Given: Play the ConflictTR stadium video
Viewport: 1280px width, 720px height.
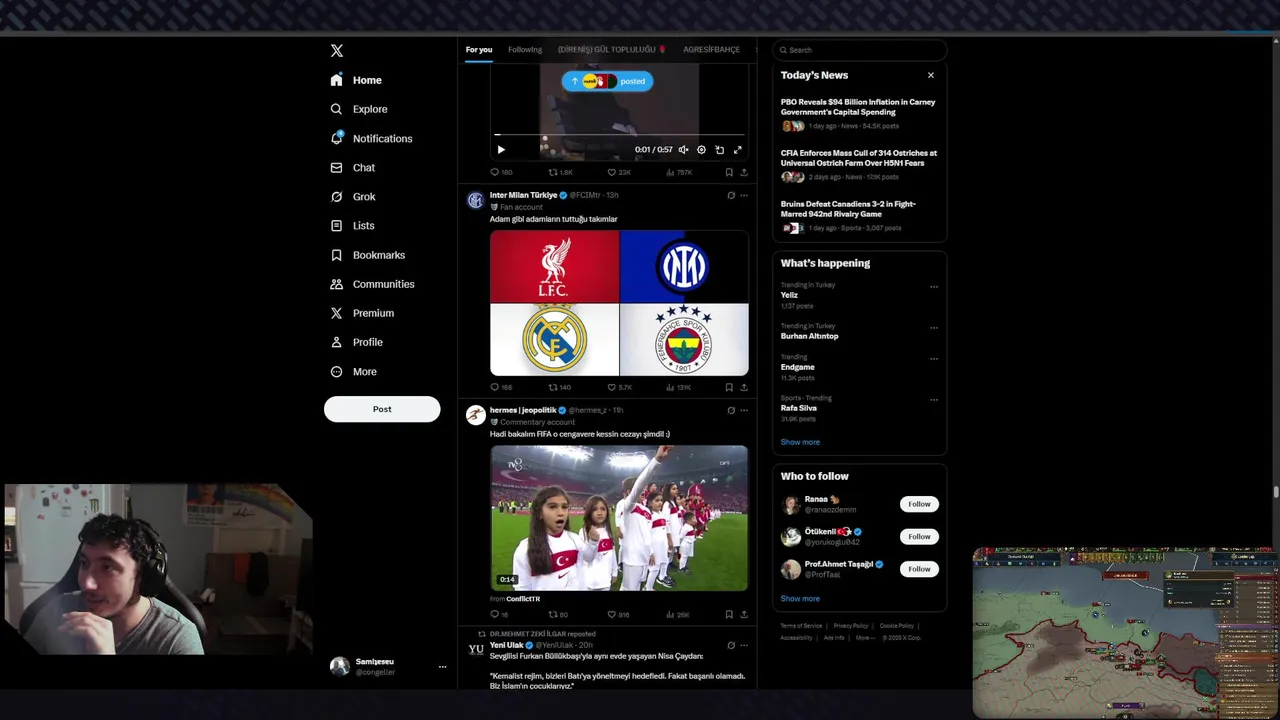Looking at the screenshot, I should [619, 518].
